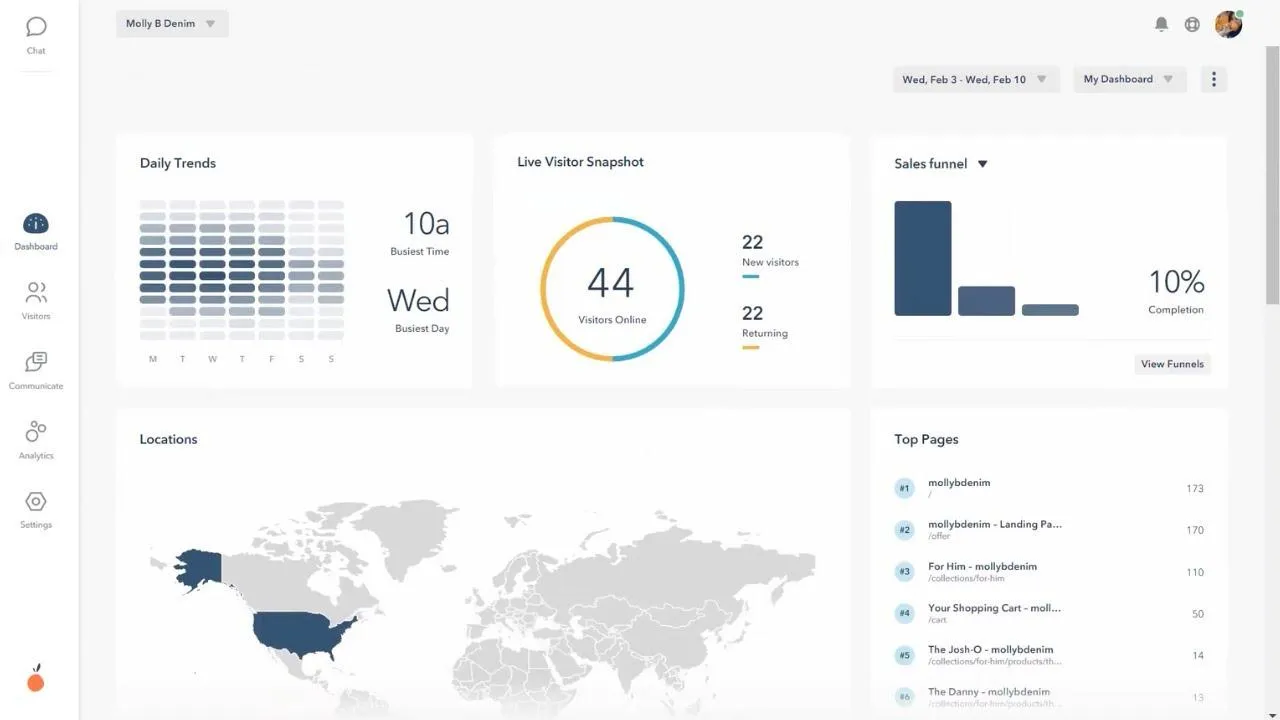The height and width of the screenshot is (720, 1280).
Task: Expand the Molly B Denim store dropdown
Action: coord(172,24)
